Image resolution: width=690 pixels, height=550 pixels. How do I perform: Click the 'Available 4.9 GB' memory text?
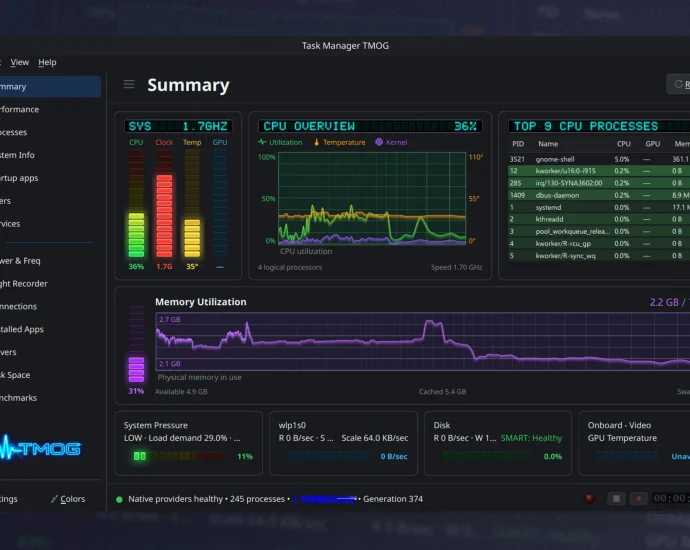(181, 392)
